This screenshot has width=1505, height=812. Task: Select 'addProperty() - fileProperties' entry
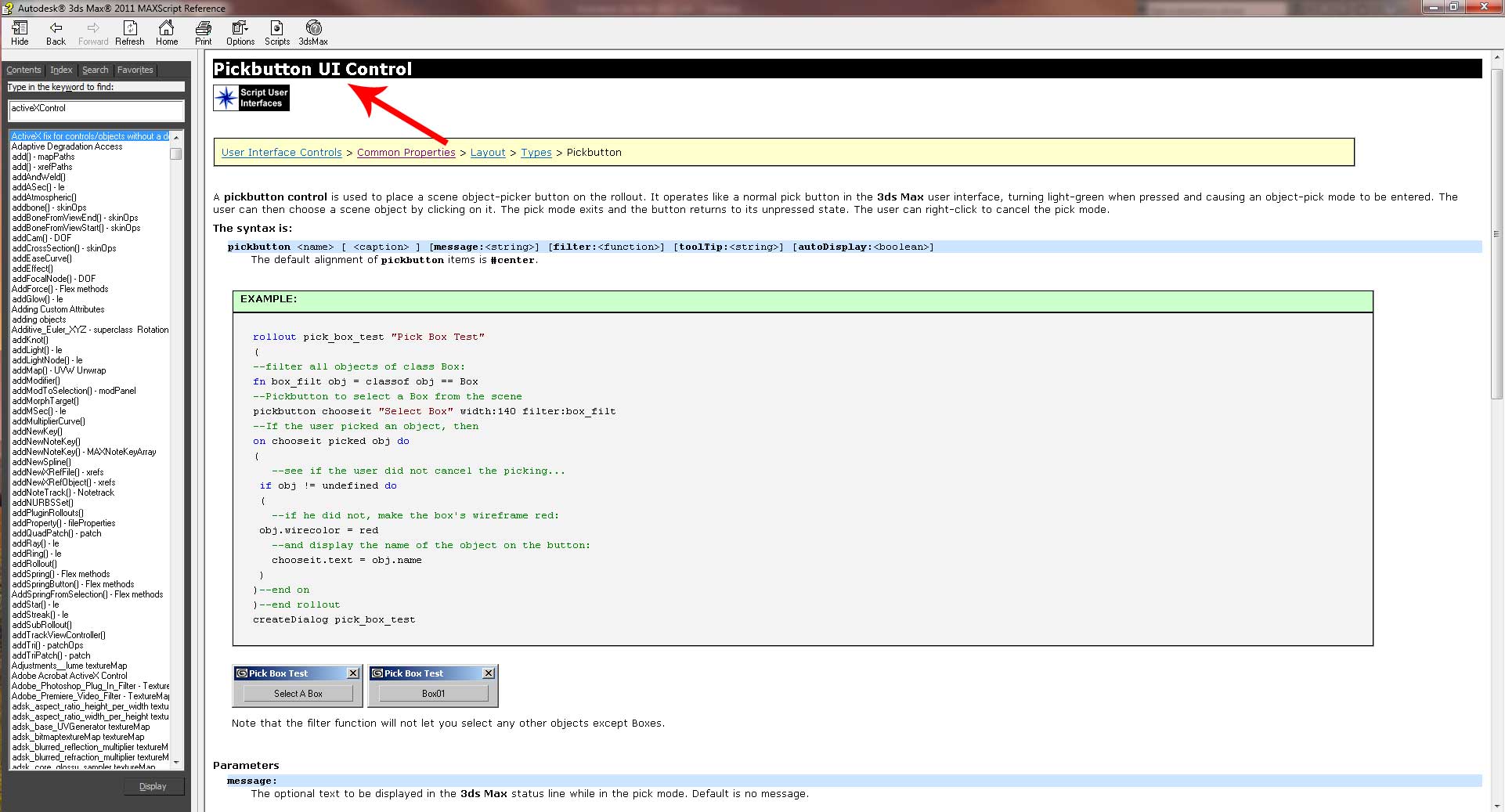[63, 523]
